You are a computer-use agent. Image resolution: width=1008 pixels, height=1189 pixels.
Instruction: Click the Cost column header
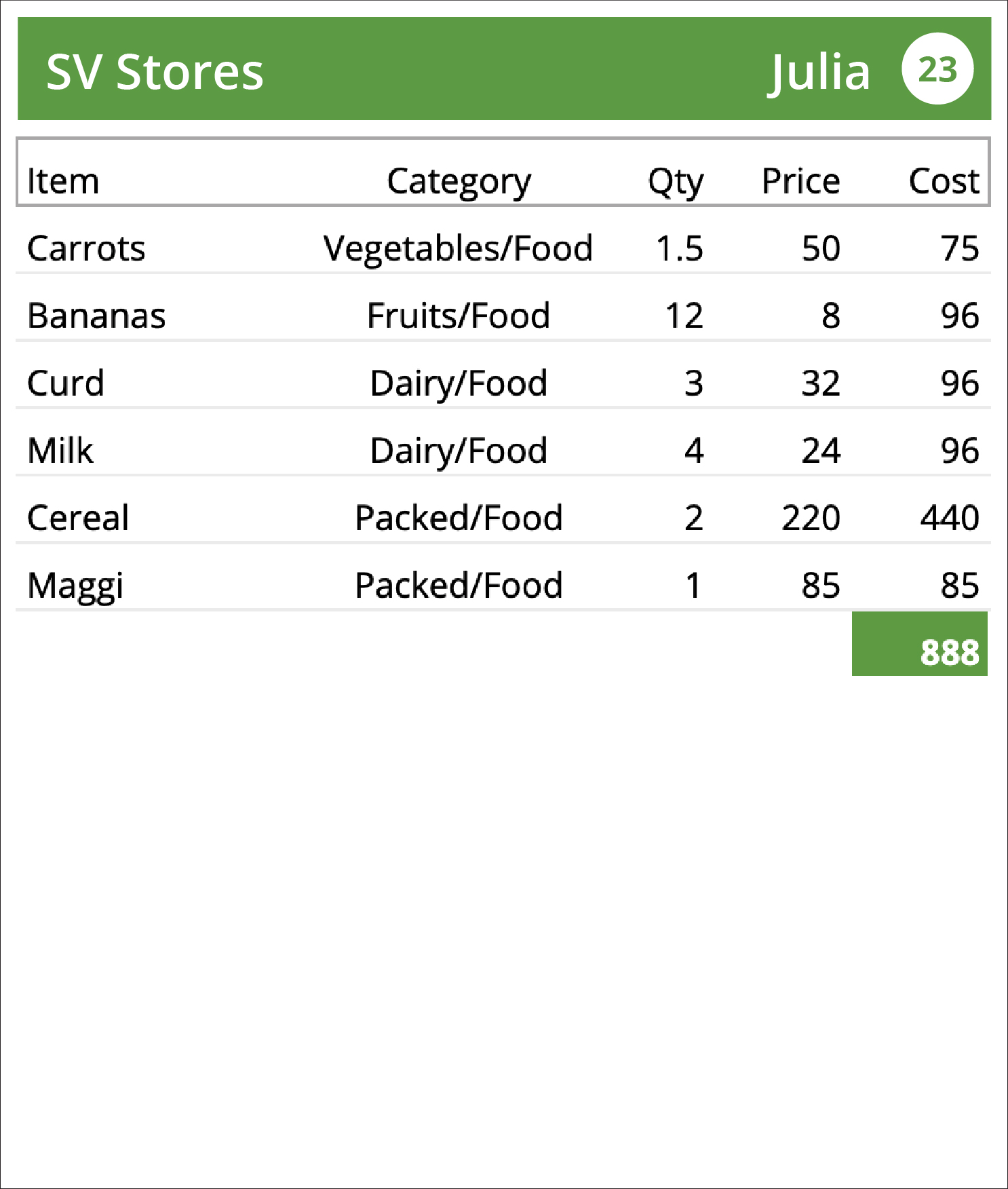[x=944, y=181]
